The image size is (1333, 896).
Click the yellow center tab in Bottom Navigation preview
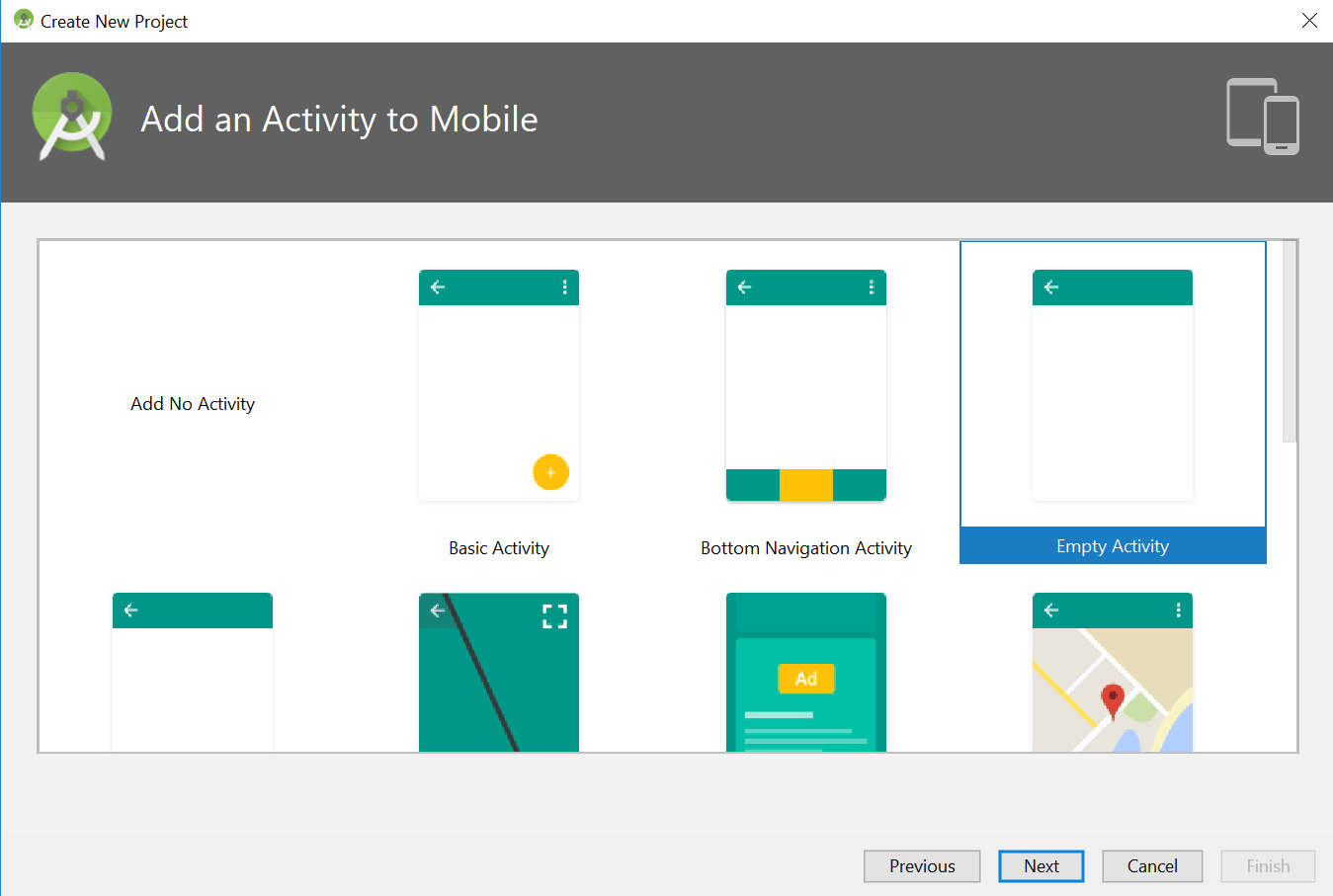tap(806, 485)
